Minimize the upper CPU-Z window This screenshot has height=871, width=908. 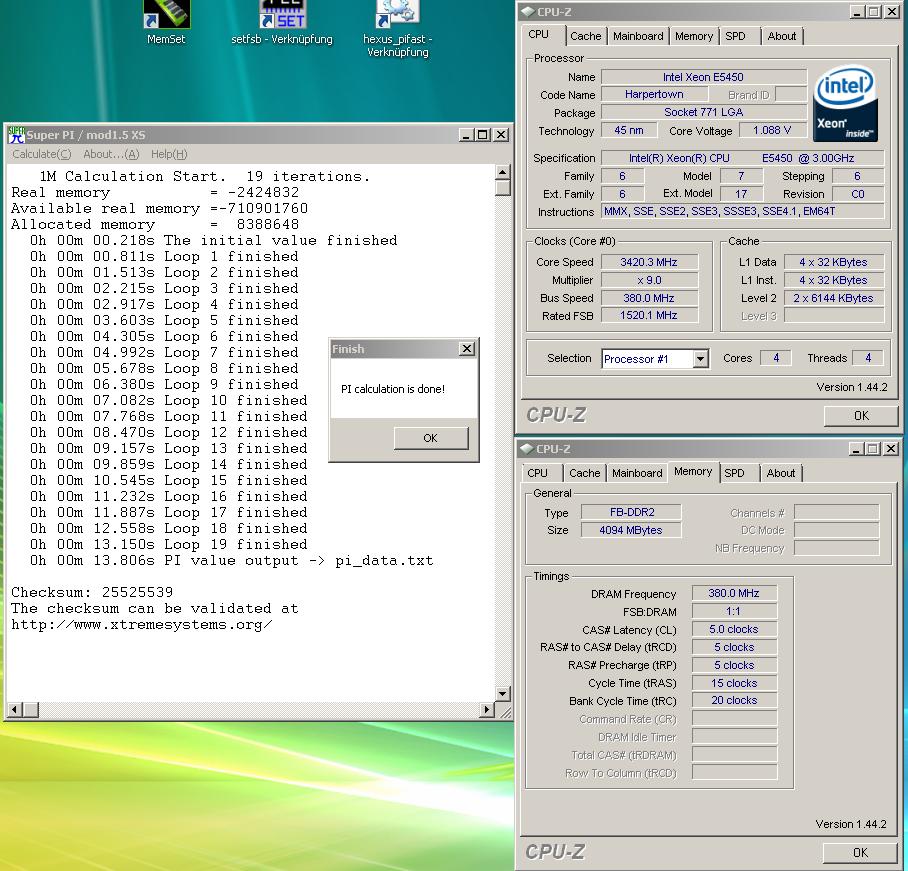(x=858, y=12)
